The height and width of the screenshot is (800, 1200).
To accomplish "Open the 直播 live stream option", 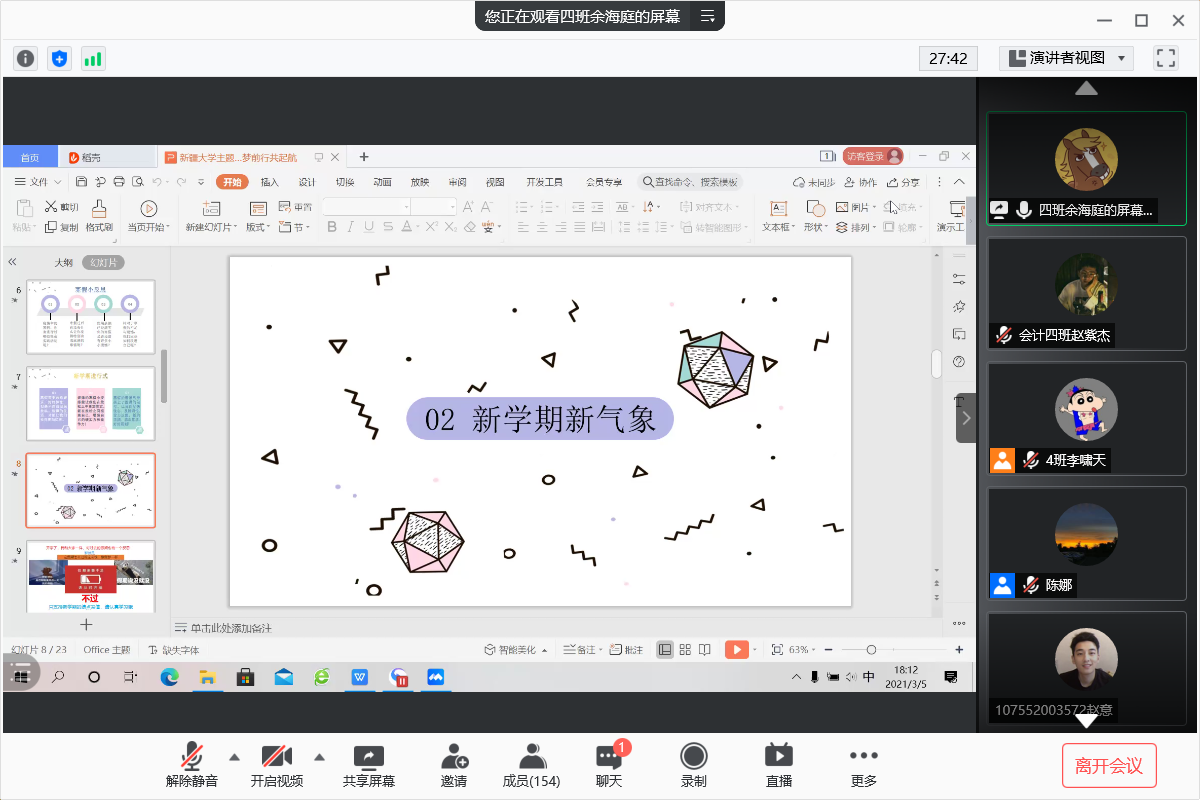I will tap(778, 765).
